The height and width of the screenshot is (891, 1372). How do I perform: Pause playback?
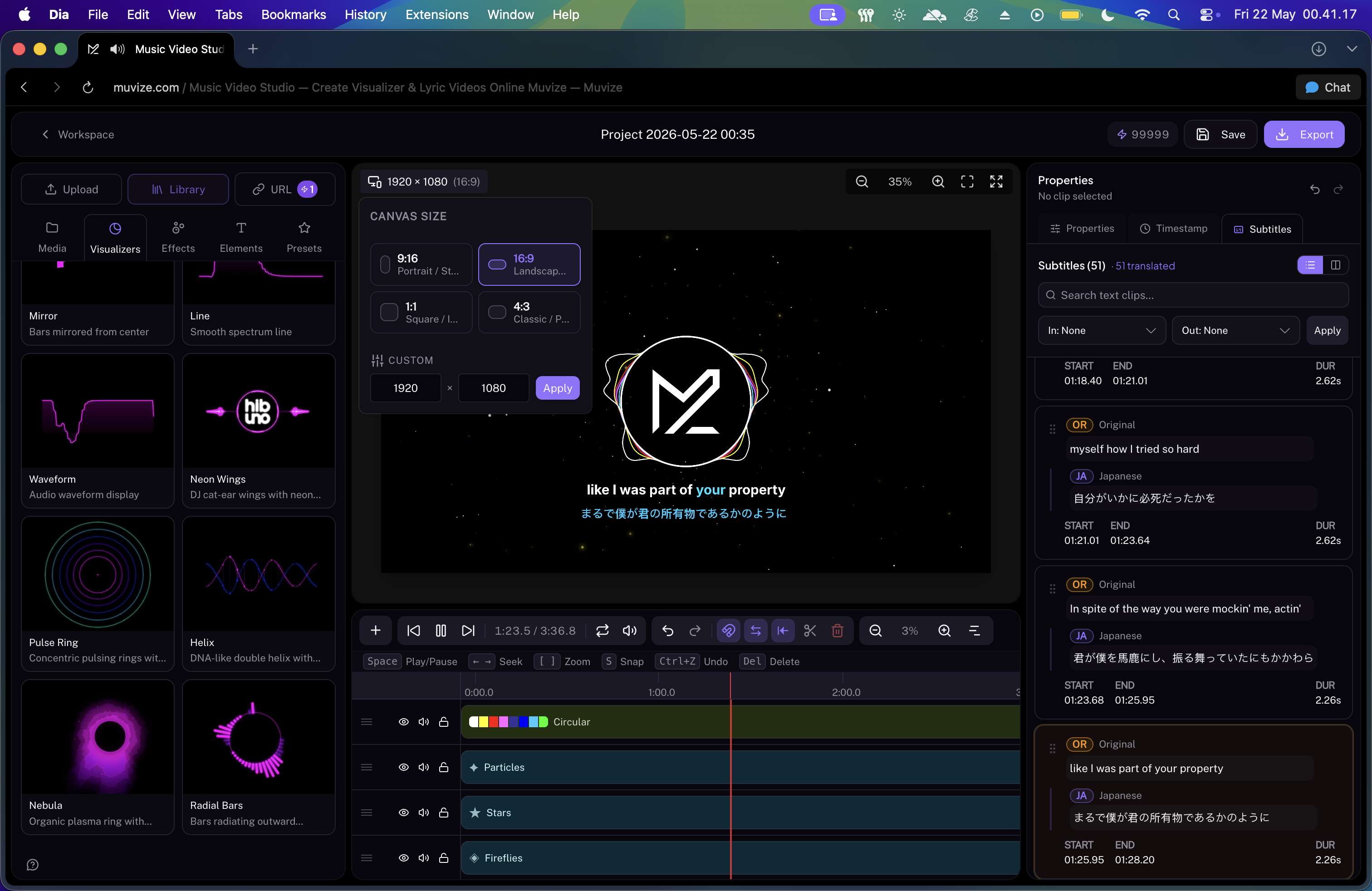coord(441,631)
